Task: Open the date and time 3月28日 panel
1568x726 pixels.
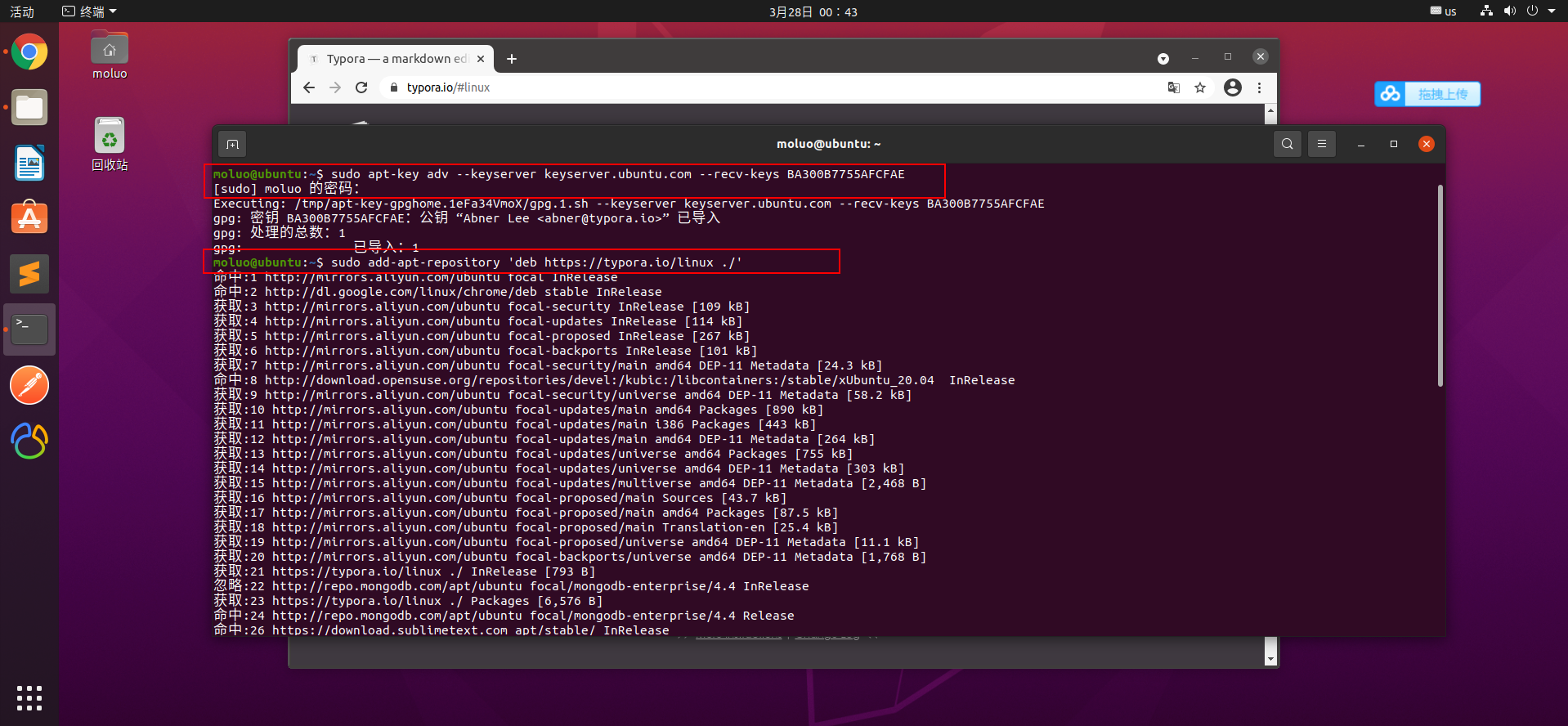Action: (813, 11)
